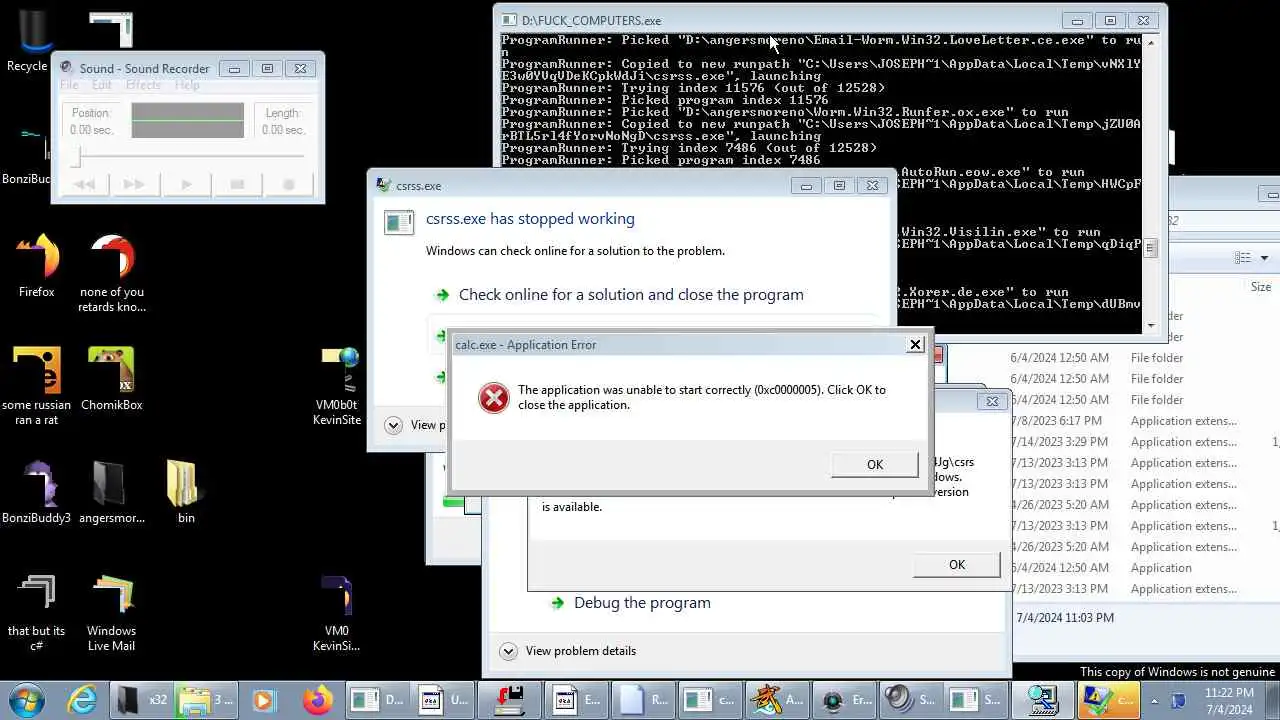Click OK in the dialog behind the calc.exe error
The width and height of the screenshot is (1280, 720).
tap(956, 565)
